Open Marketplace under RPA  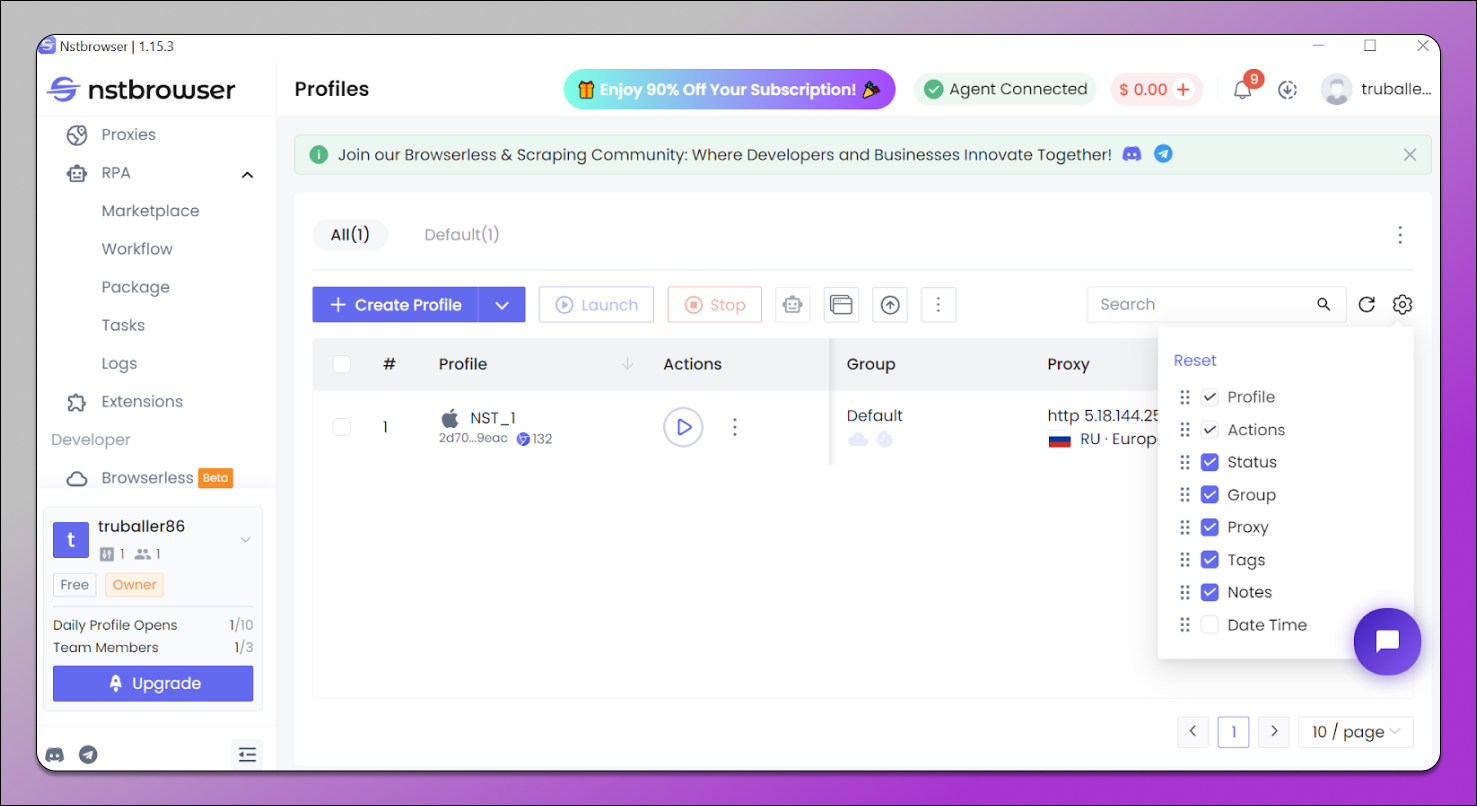(x=150, y=211)
